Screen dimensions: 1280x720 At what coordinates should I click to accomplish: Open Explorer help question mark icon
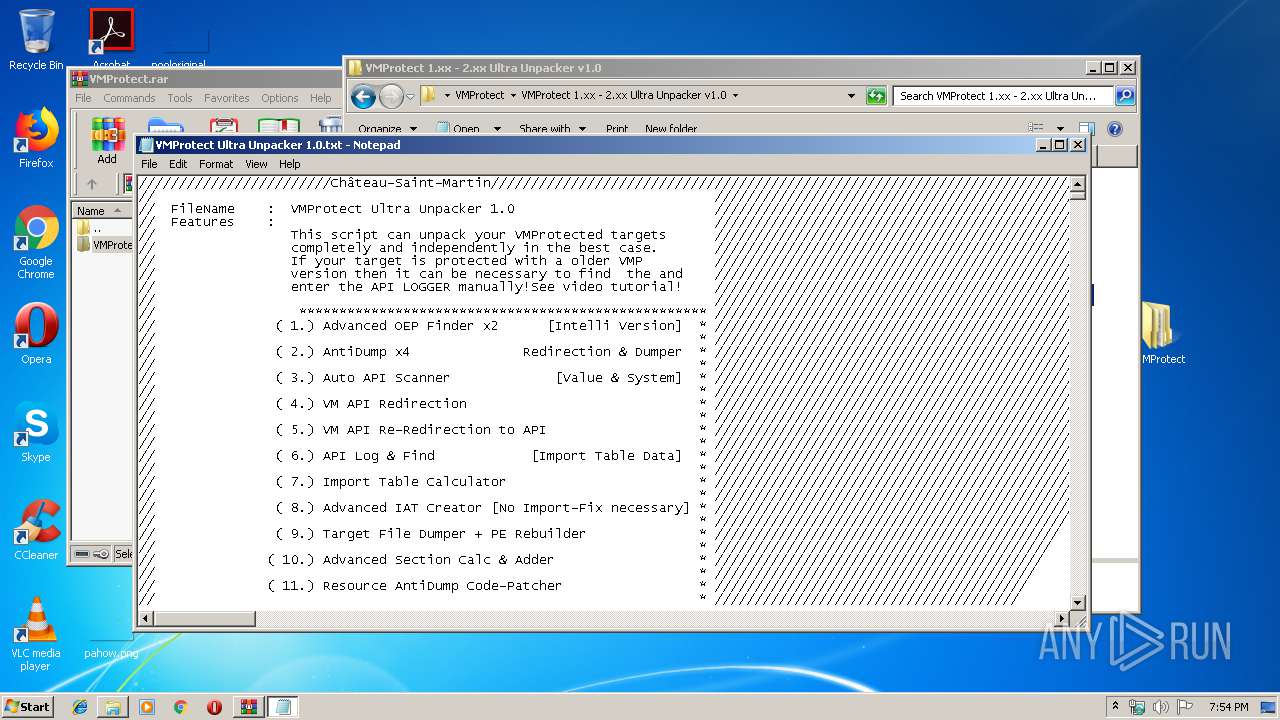1115,128
